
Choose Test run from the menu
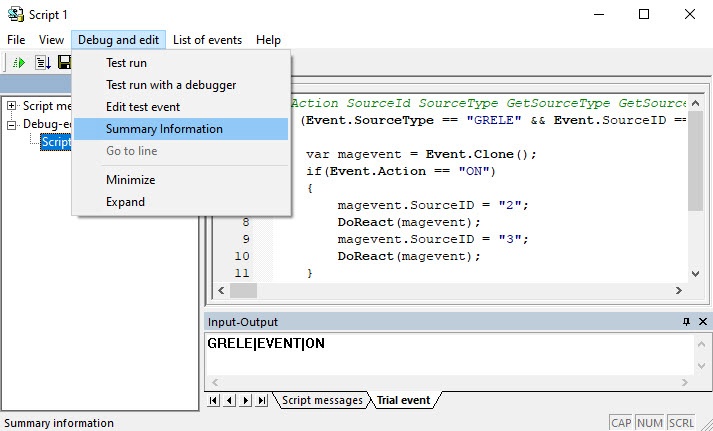(x=126, y=63)
